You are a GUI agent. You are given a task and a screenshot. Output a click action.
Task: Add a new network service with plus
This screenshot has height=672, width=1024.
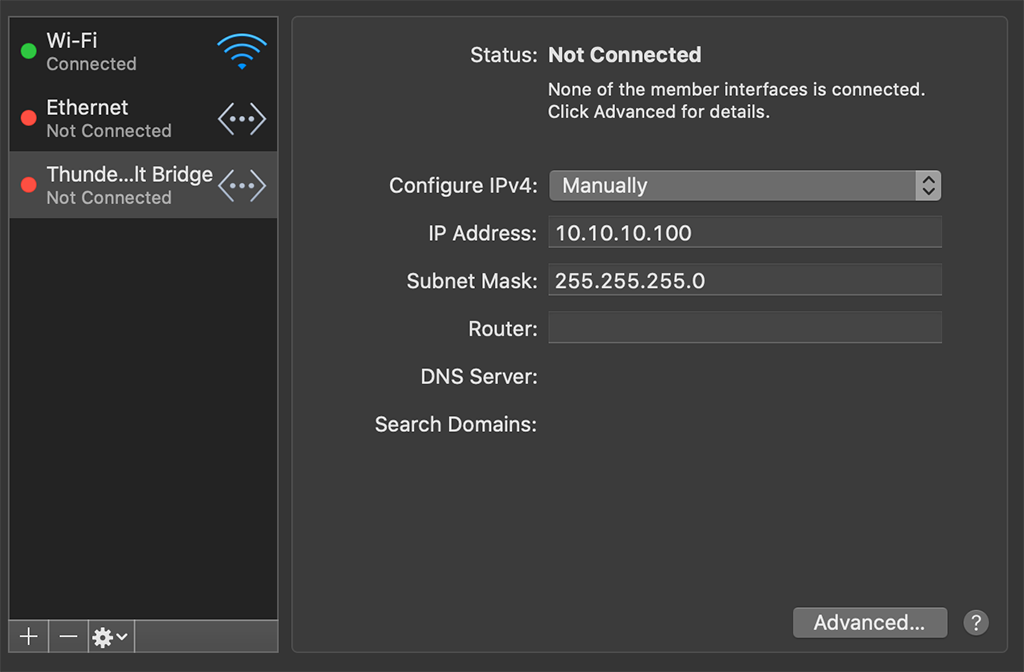click(29, 636)
